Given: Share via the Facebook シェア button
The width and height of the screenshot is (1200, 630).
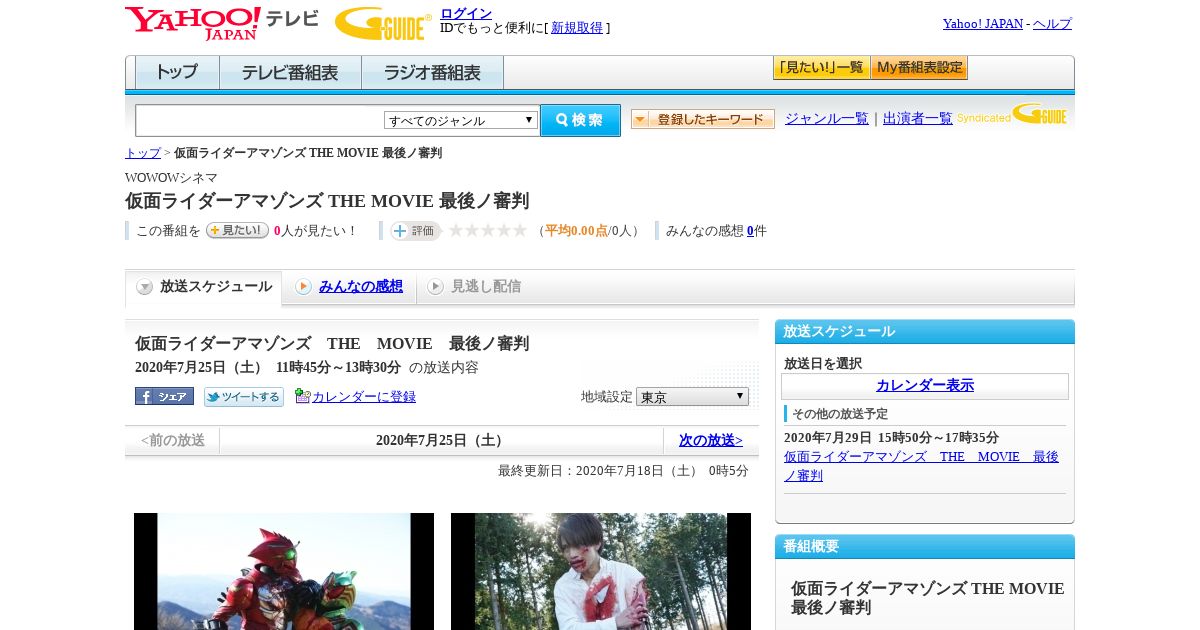Looking at the screenshot, I should click(x=164, y=396).
